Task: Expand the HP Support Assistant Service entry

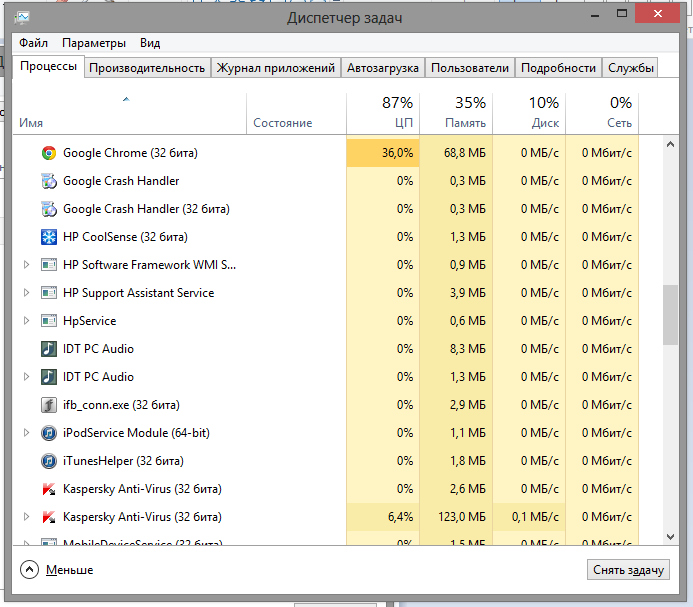Action: (27, 293)
